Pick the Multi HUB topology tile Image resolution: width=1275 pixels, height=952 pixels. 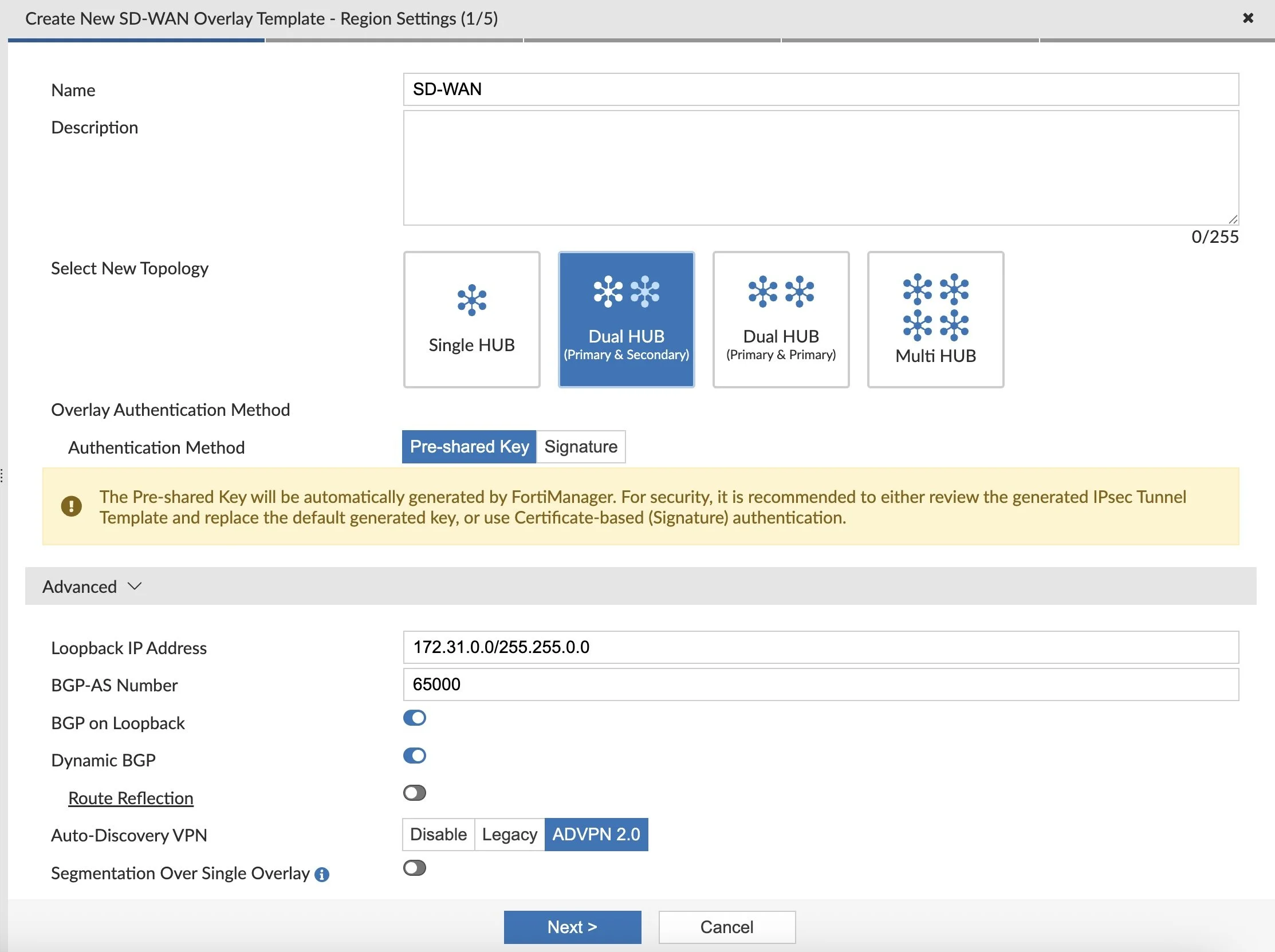(x=935, y=319)
